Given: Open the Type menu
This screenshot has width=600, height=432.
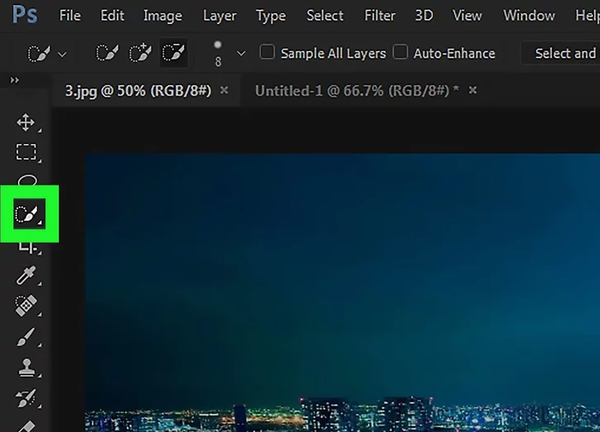Looking at the screenshot, I should [x=271, y=16].
